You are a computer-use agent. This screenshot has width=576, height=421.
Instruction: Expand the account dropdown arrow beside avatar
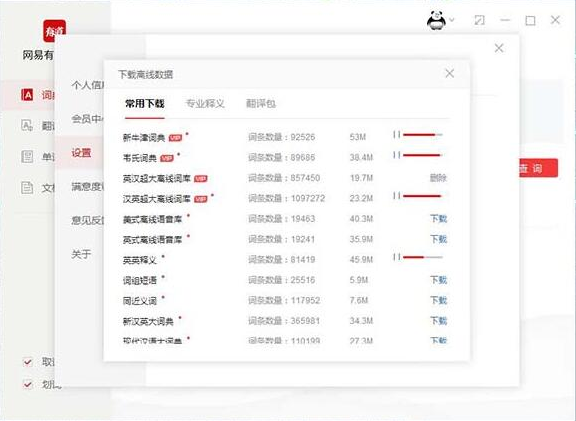pos(452,20)
